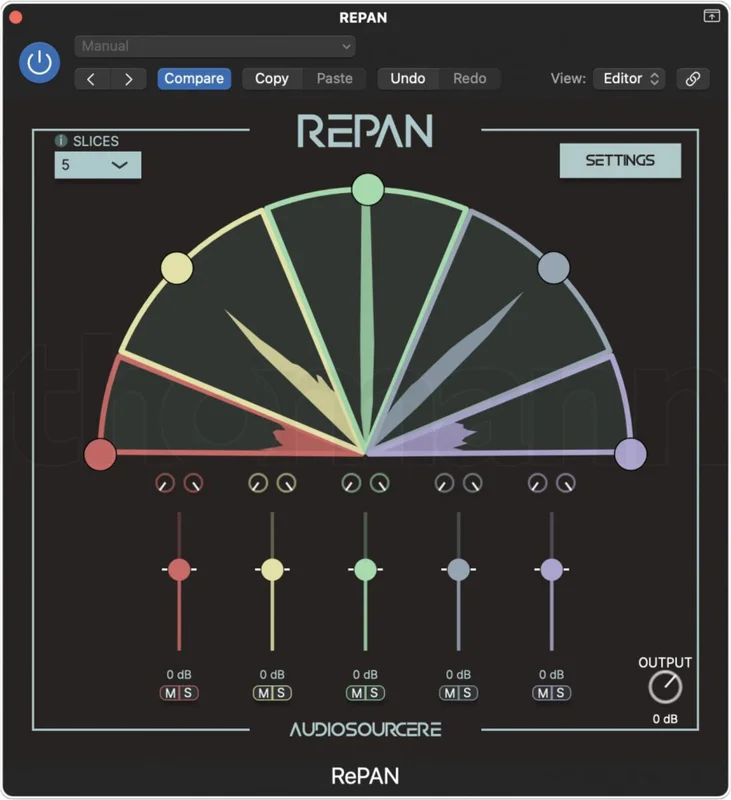The height and width of the screenshot is (800, 731).
Task: Click the yellow slice gain fader knob
Action: [x=272, y=569]
